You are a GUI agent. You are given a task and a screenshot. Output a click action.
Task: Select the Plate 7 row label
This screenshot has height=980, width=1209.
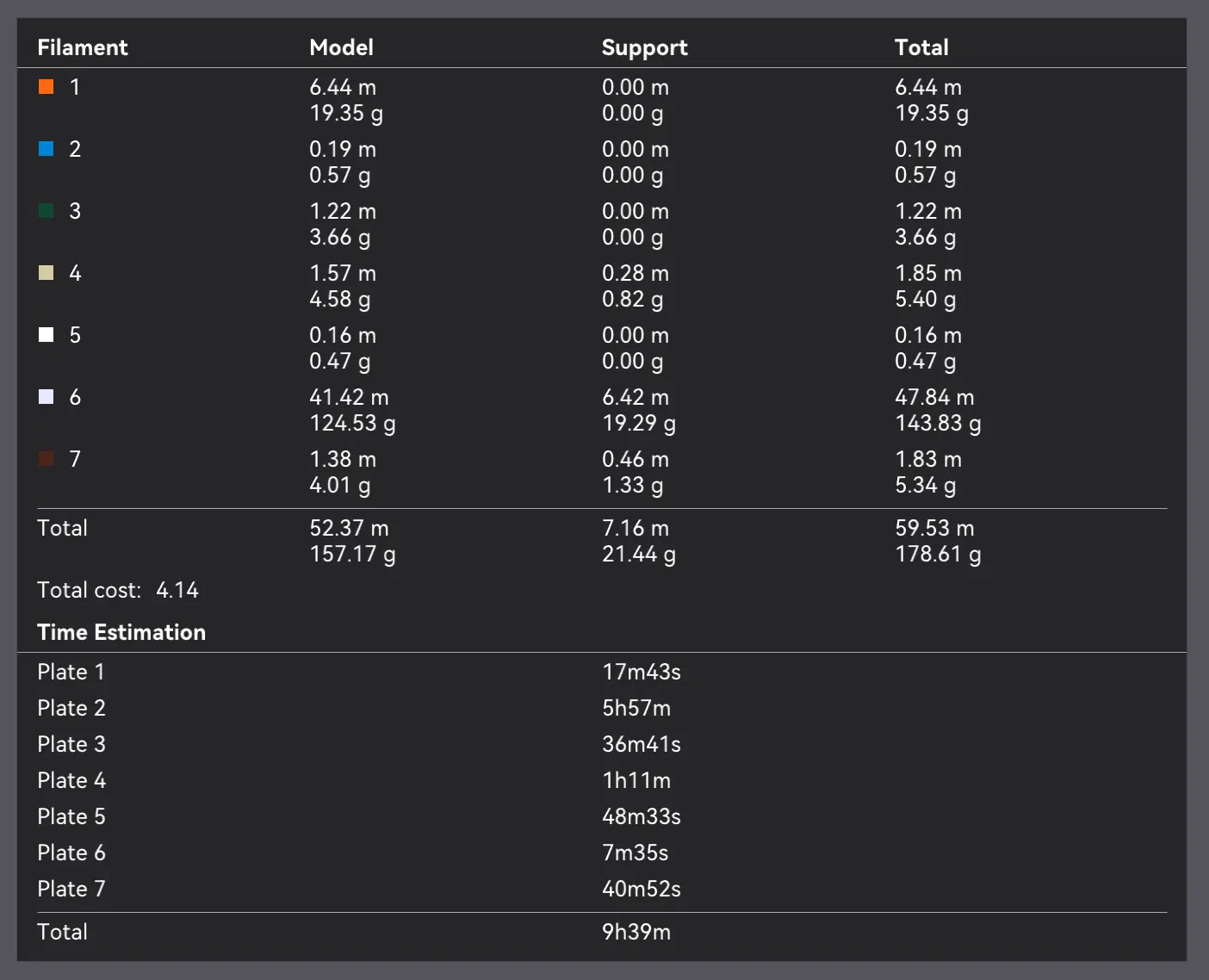pos(71,889)
